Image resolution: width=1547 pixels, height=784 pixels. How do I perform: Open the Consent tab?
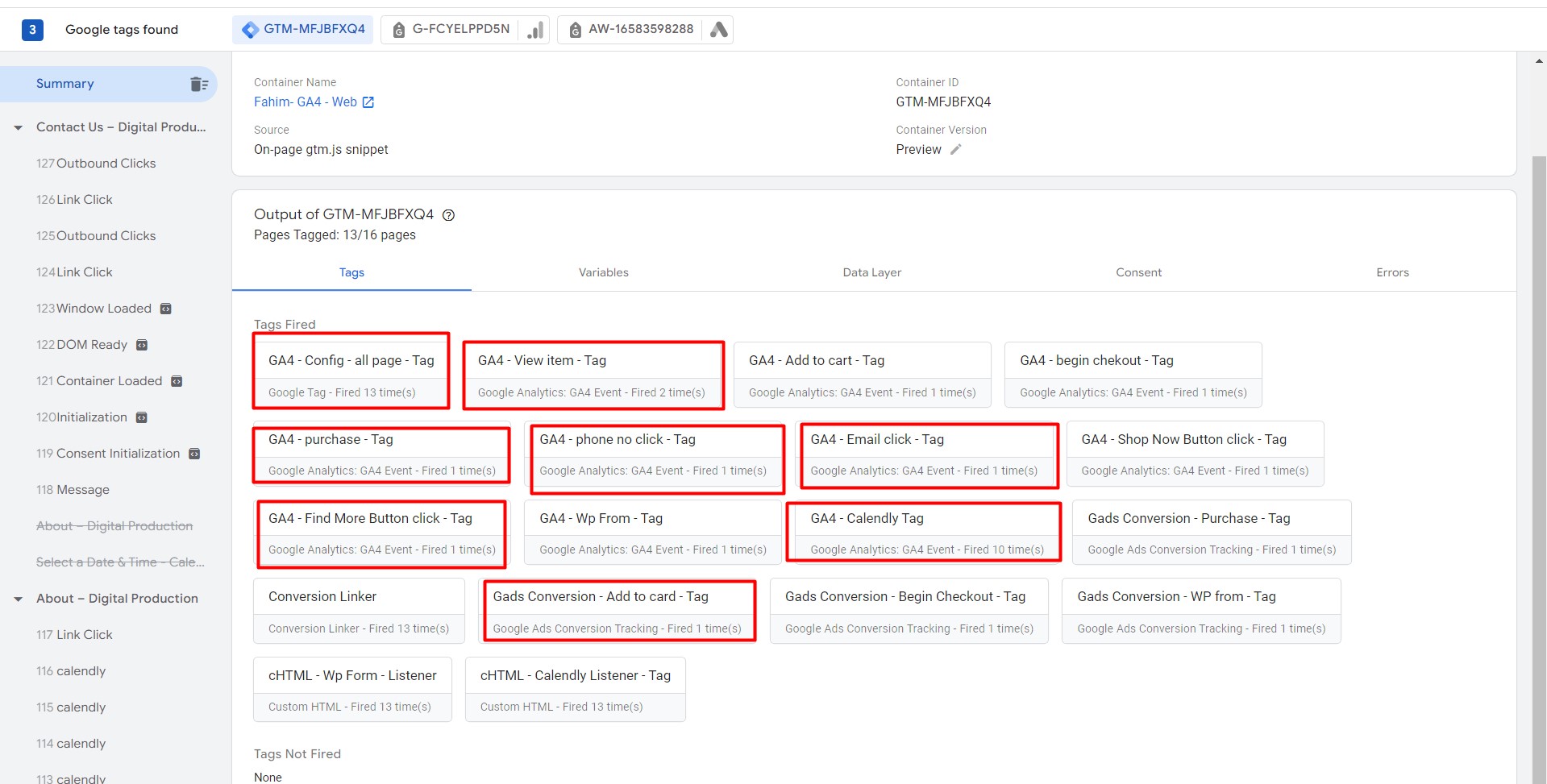pyautogui.click(x=1139, y=272)
